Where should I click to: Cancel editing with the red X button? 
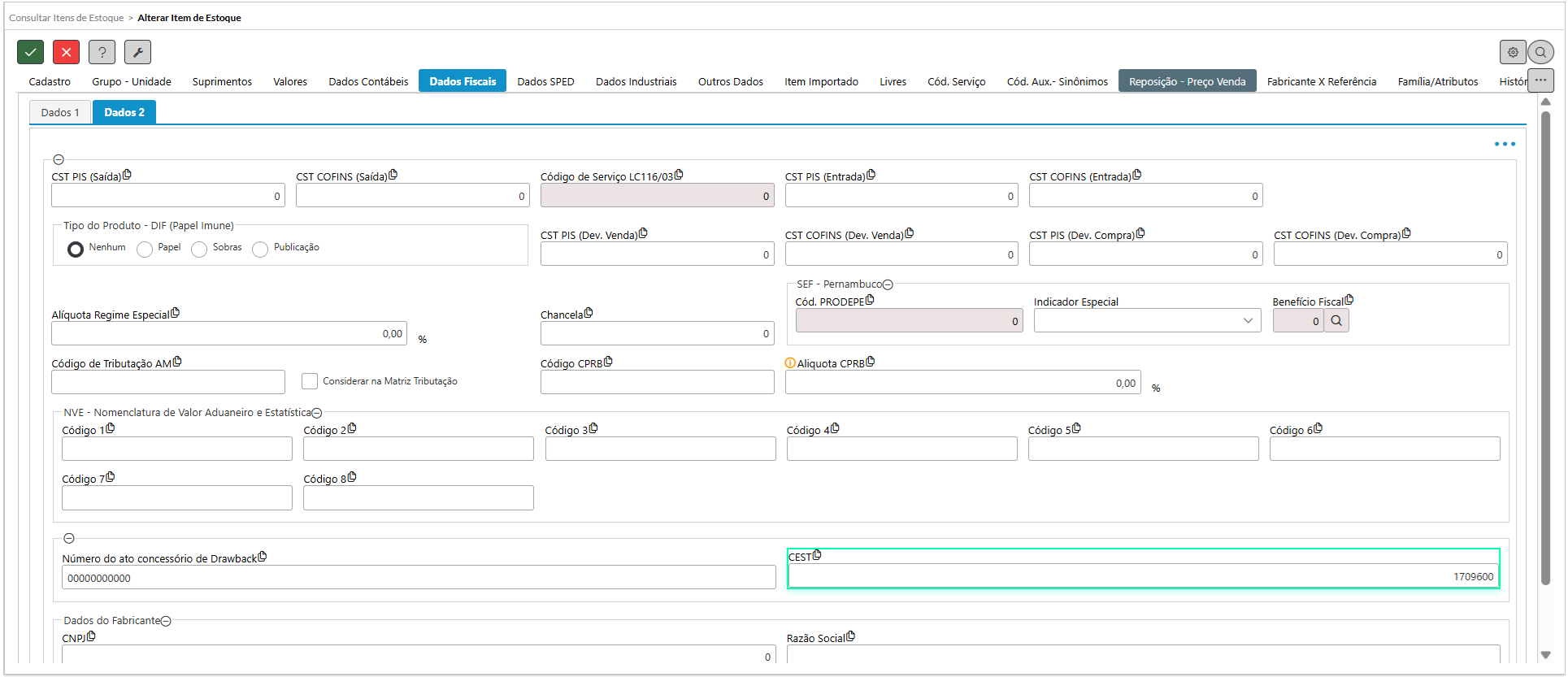pyautogui.click(x=66, y=52)
